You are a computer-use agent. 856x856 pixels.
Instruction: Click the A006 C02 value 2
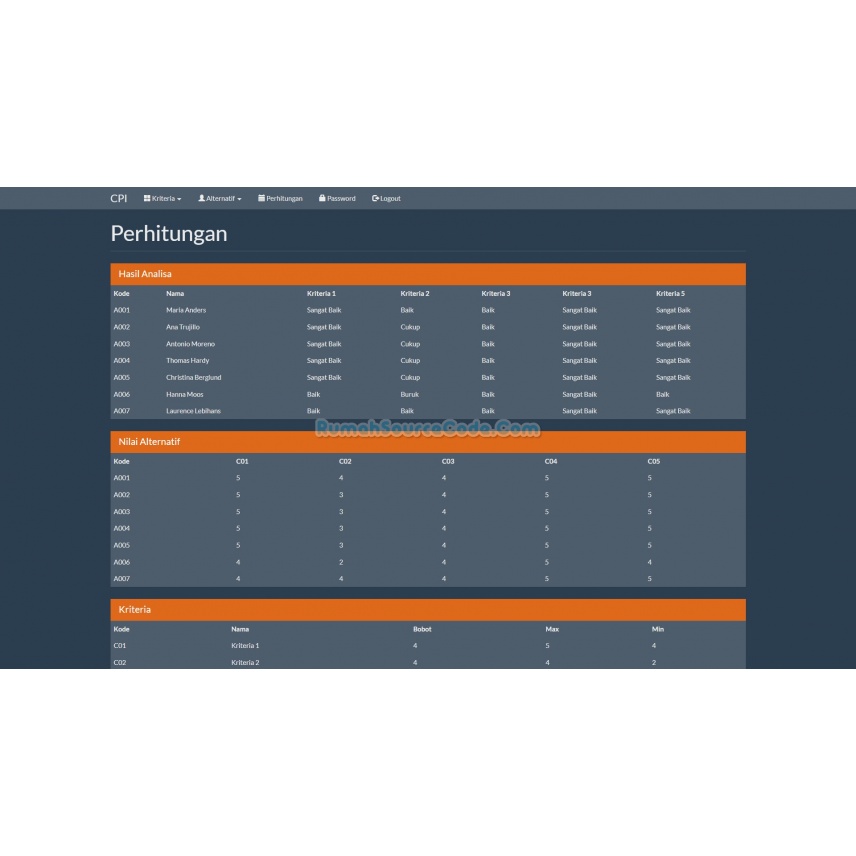[341, 562]
